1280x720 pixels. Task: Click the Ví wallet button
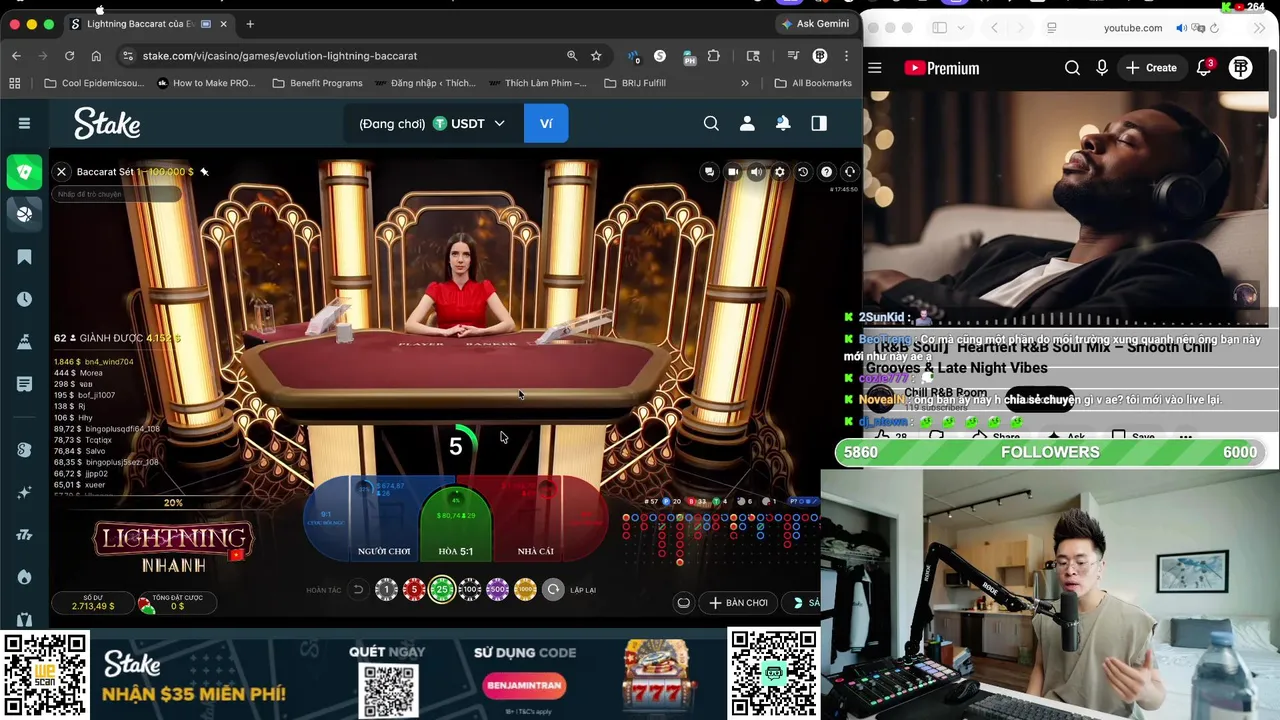546,123
